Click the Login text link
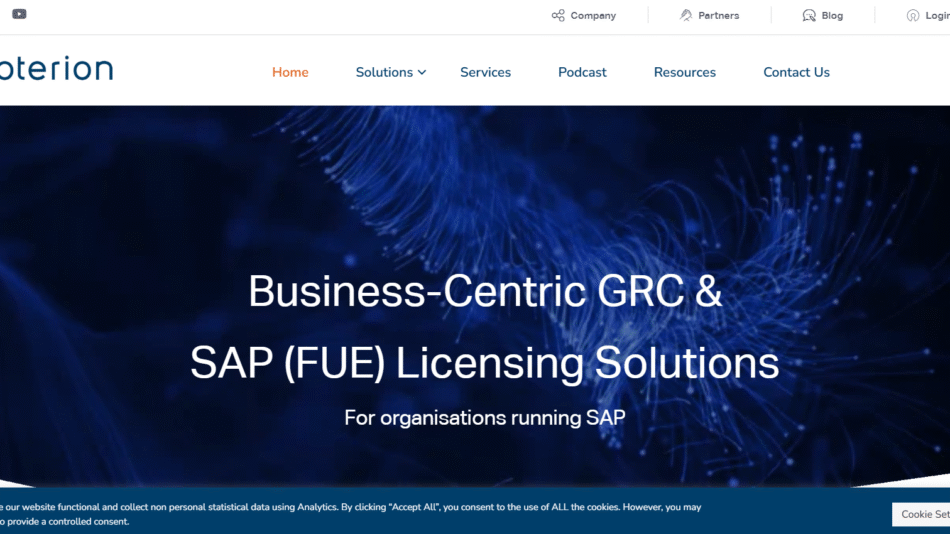950x534 pixels. [x=937, y=16]
